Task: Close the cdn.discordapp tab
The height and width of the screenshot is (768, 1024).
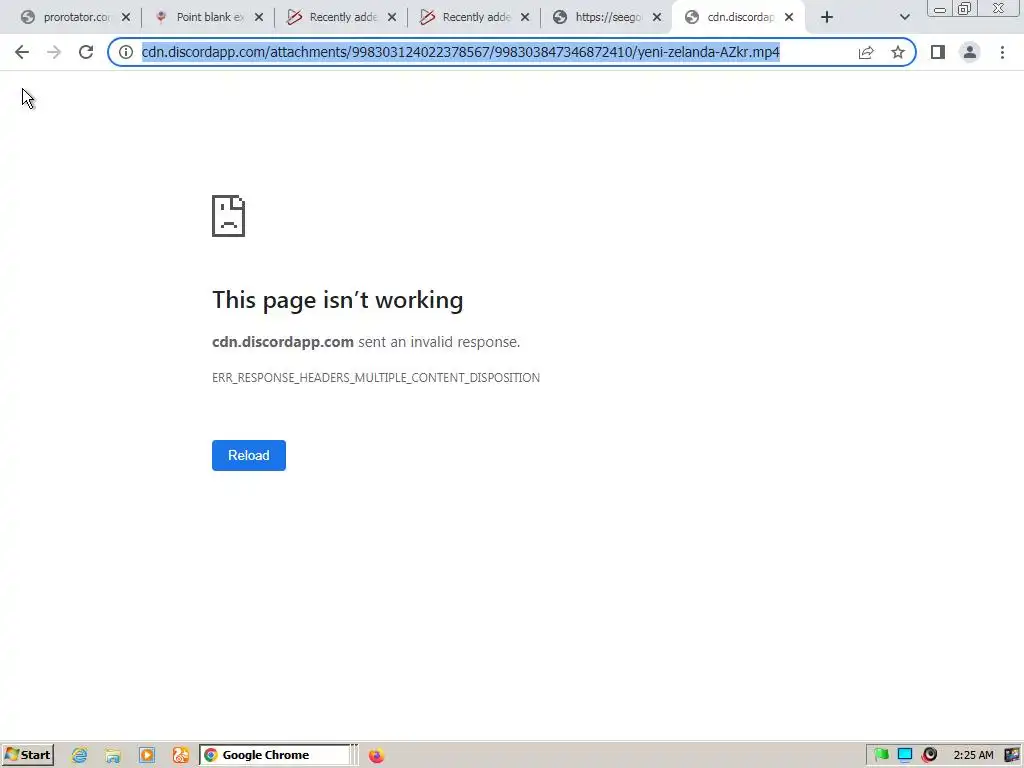Action: pos(789,18)
